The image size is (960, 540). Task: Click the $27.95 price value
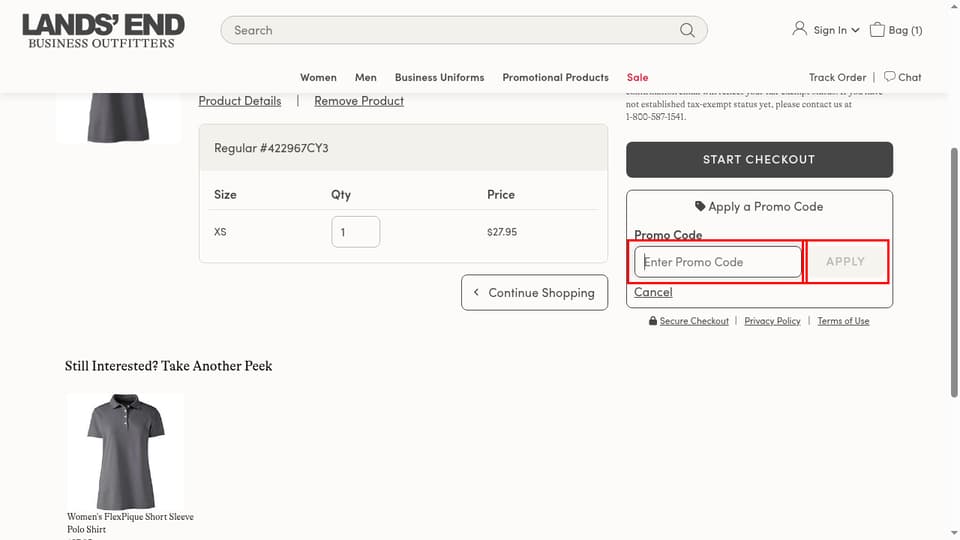tap(502, 232)
